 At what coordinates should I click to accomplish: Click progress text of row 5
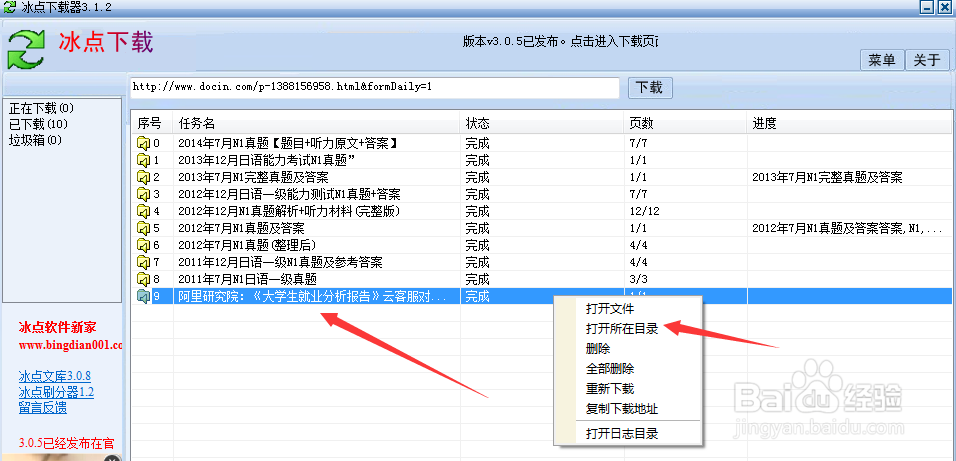coord(848,229)
